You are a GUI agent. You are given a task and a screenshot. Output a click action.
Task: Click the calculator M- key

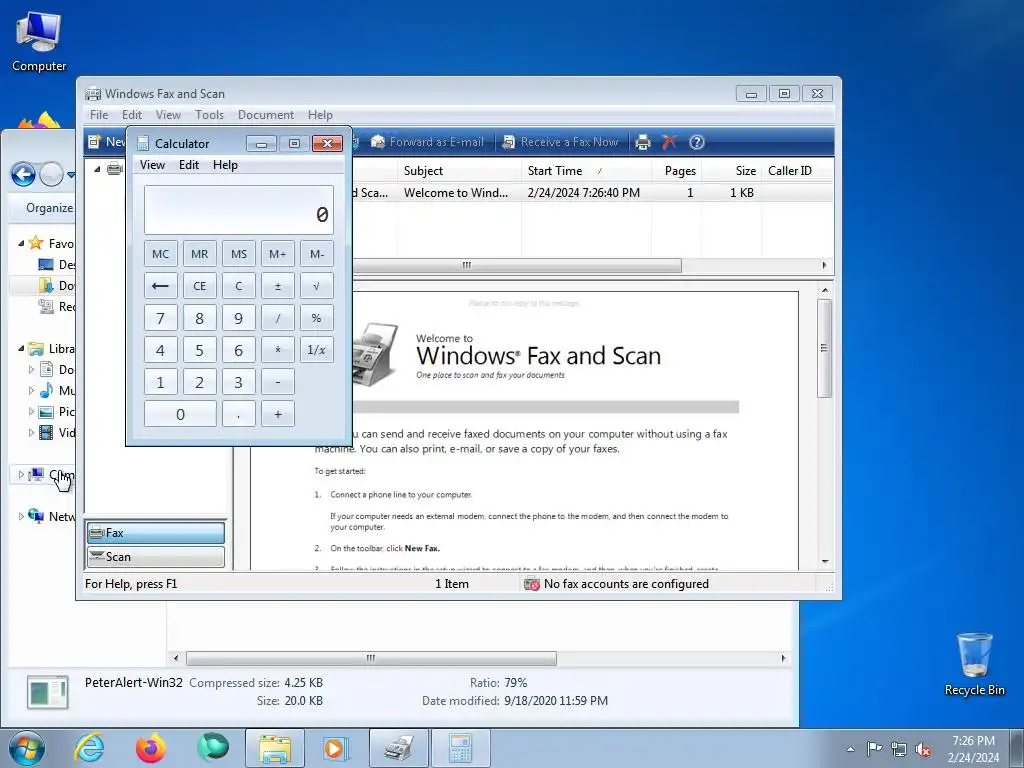click(x=317, y=254)
